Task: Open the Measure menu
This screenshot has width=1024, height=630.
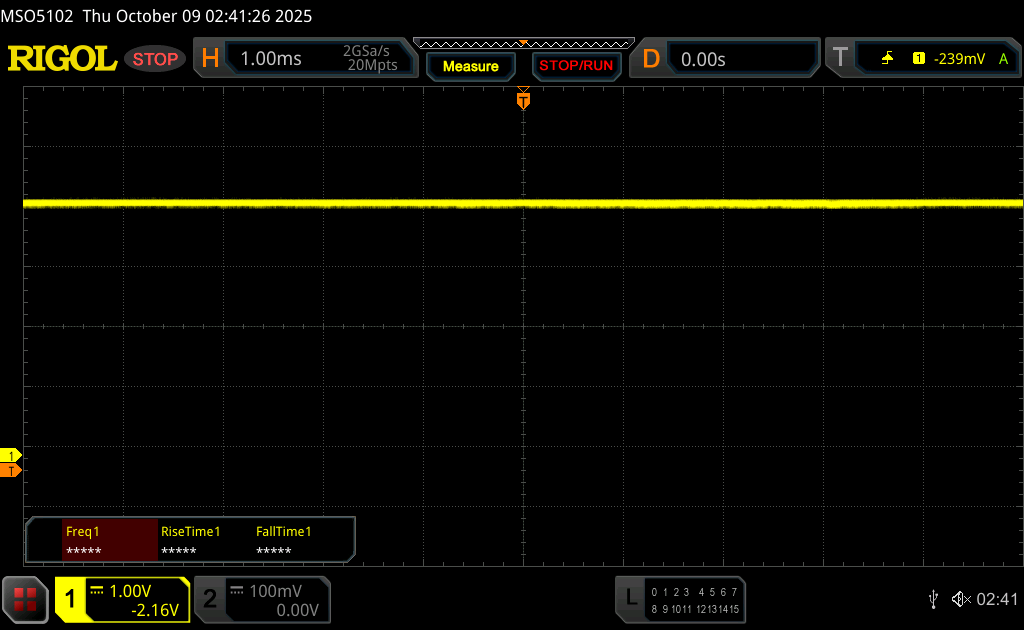Action: [470, 66]
